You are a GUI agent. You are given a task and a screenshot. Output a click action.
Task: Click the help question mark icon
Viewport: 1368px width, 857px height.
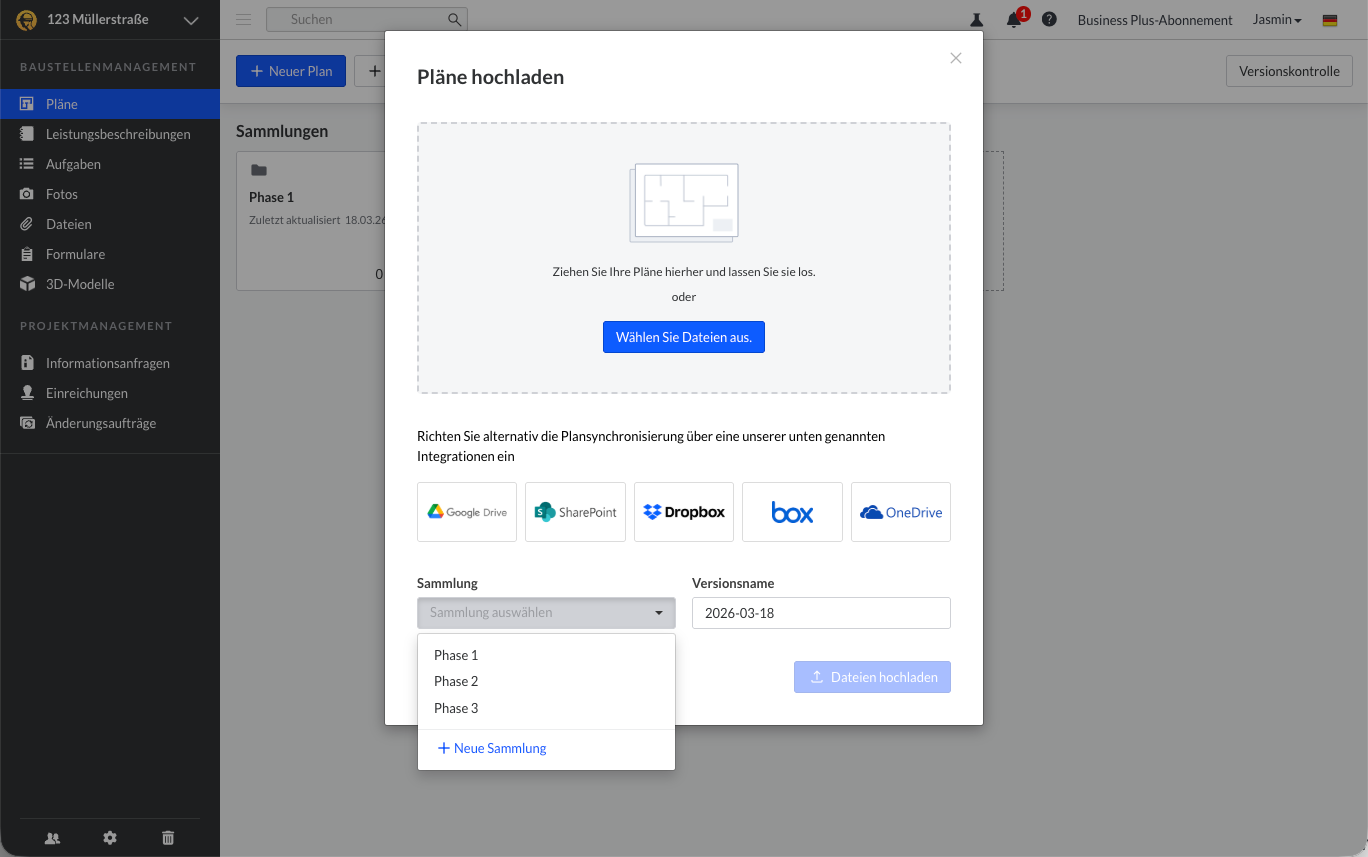[1049, 19]
